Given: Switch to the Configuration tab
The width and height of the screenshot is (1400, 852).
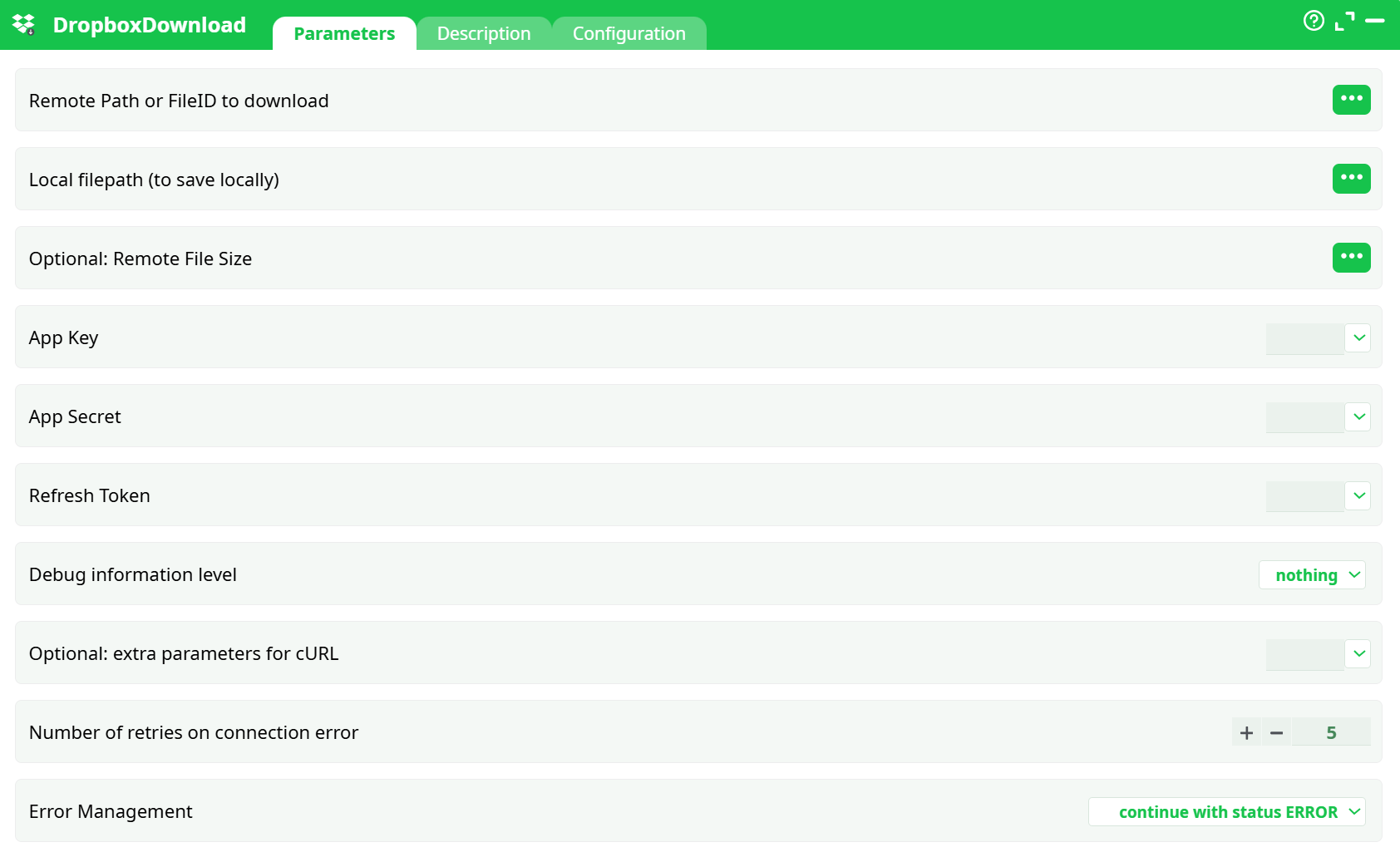Looking at the screenshot, I should coord(629,33).
